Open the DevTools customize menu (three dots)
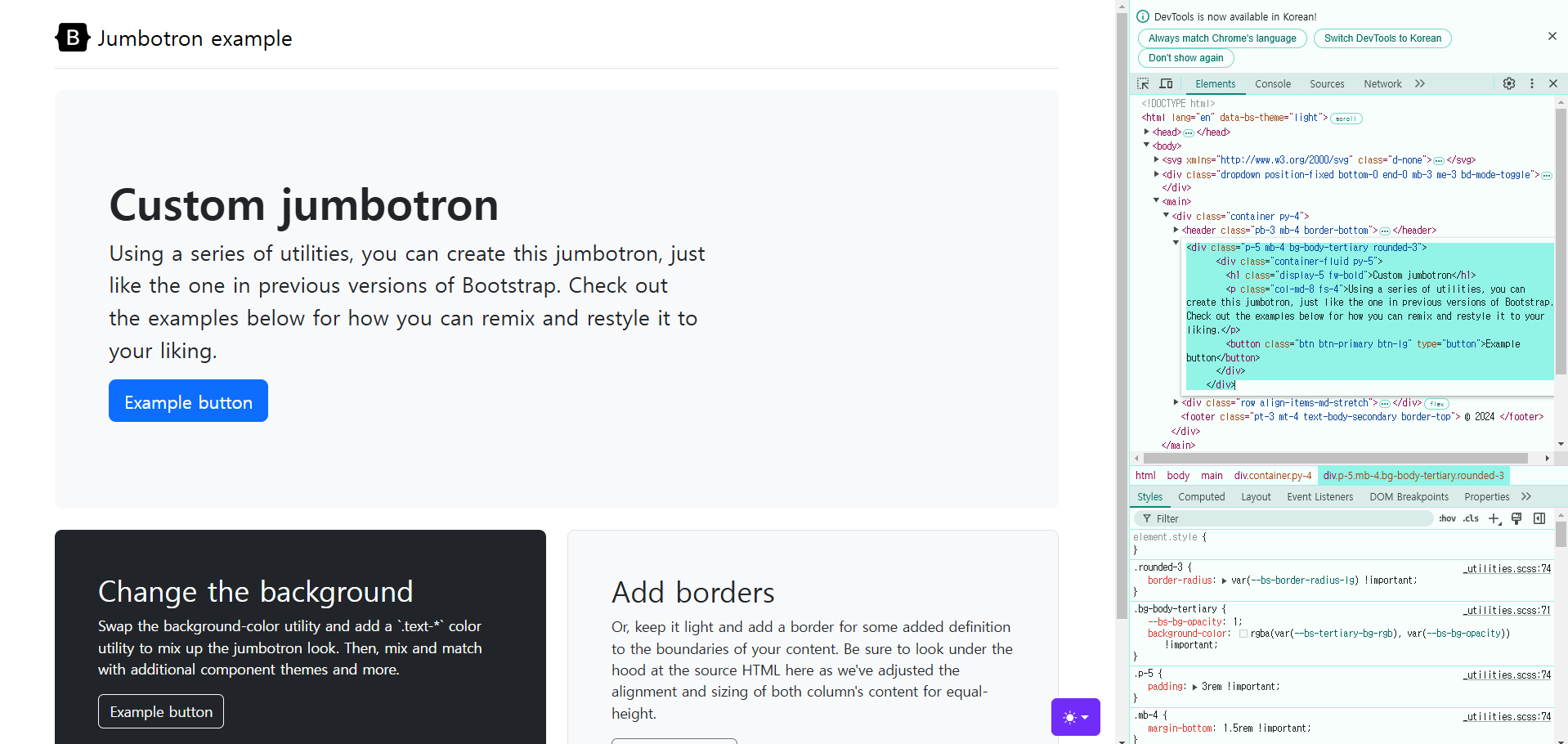Screen dimensions: 1568x744 [1532, 83]
